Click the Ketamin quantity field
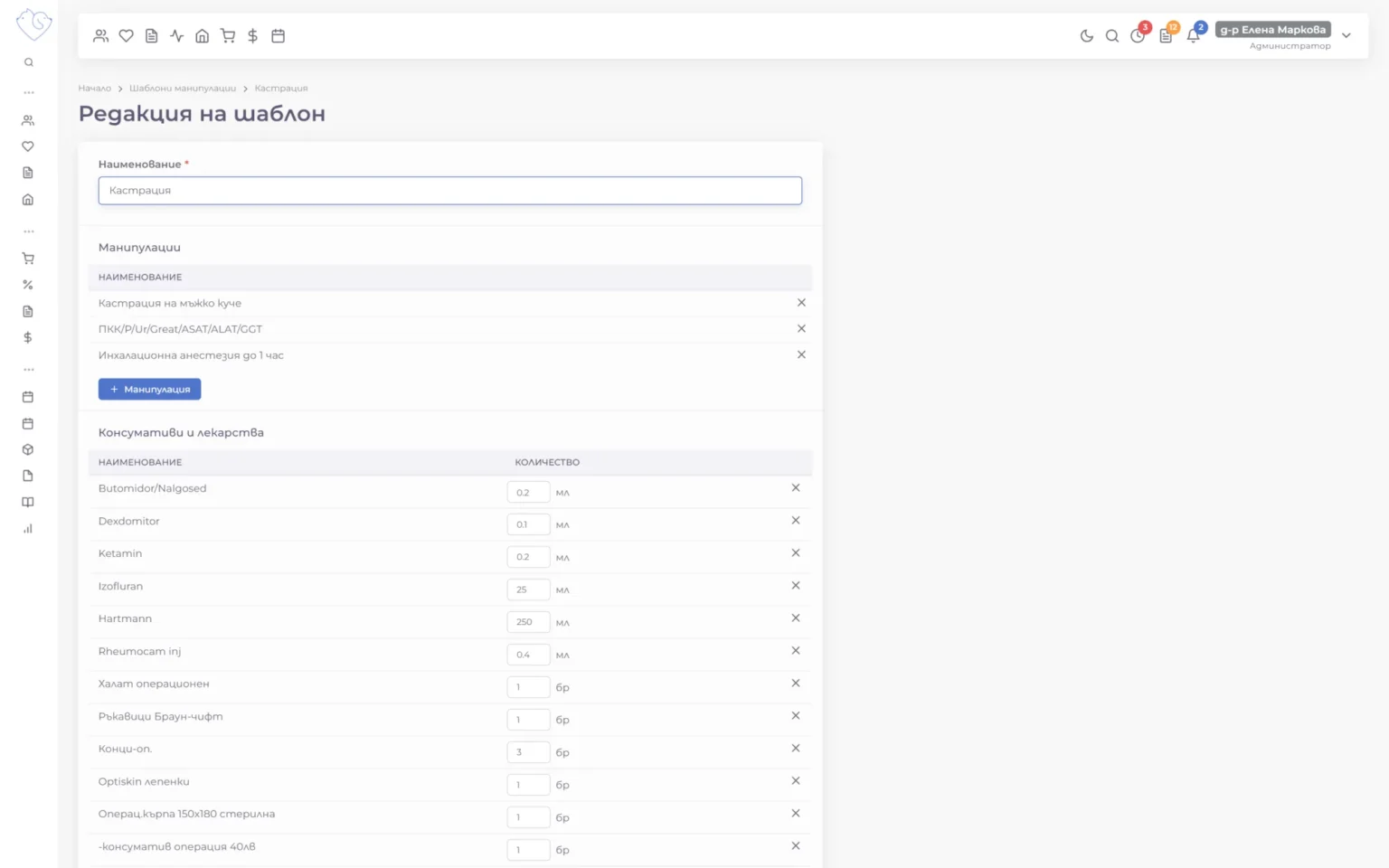1389x868 pixels. pyautogui.click(x=528, y=557)
